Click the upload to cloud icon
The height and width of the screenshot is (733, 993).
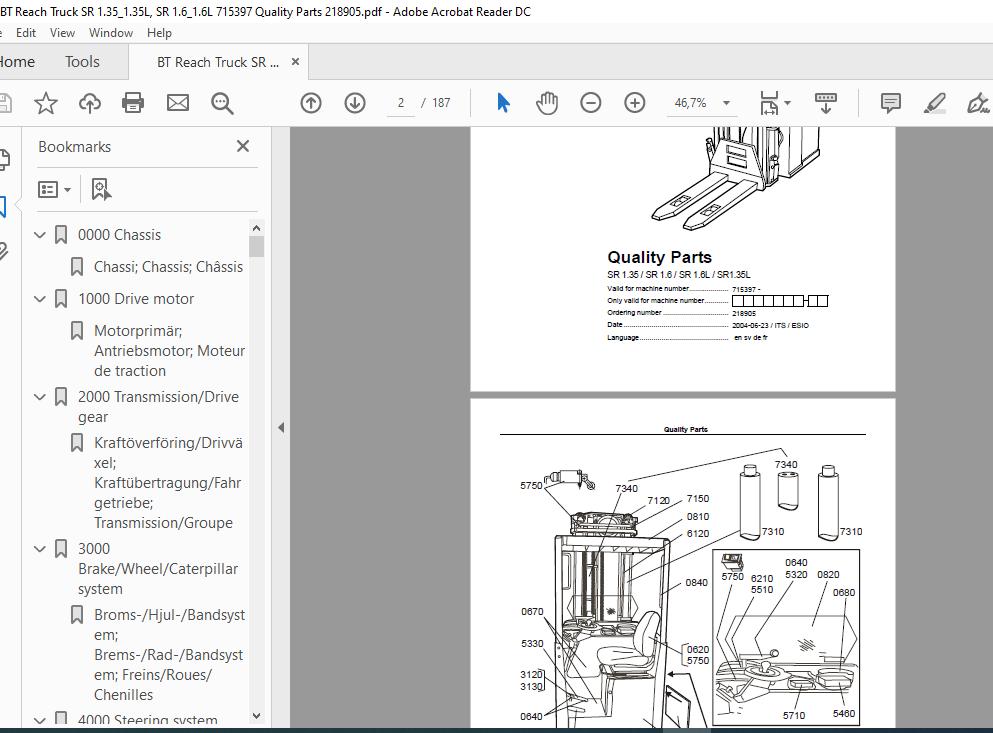pyautogui.click(x=89, y=103)
